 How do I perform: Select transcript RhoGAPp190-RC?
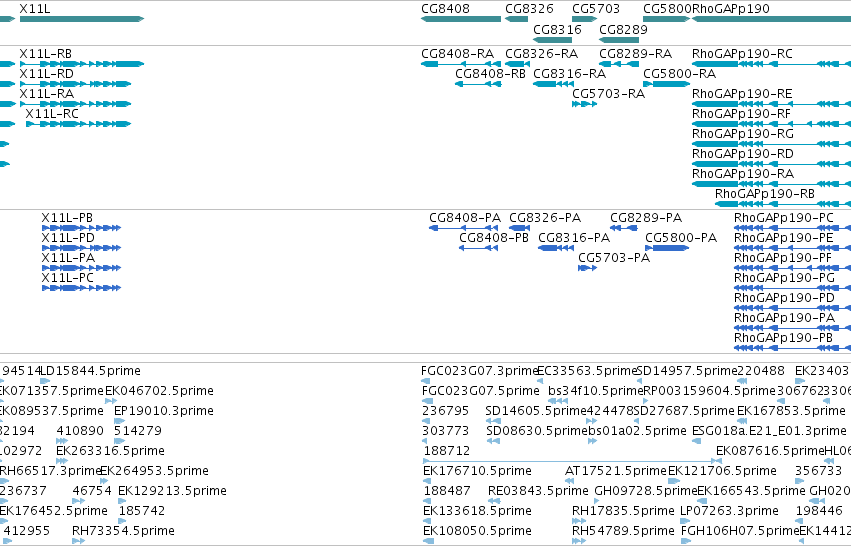pos(771,64)
